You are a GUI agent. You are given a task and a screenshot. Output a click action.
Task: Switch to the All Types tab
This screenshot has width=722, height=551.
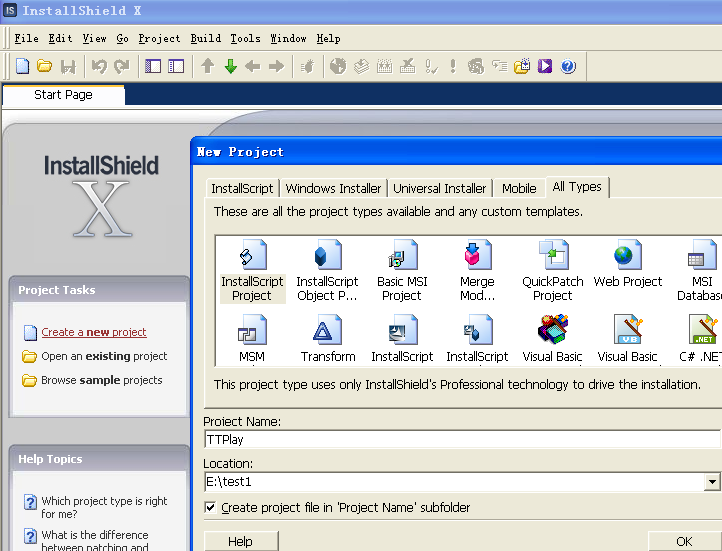(x=577, y=187)
